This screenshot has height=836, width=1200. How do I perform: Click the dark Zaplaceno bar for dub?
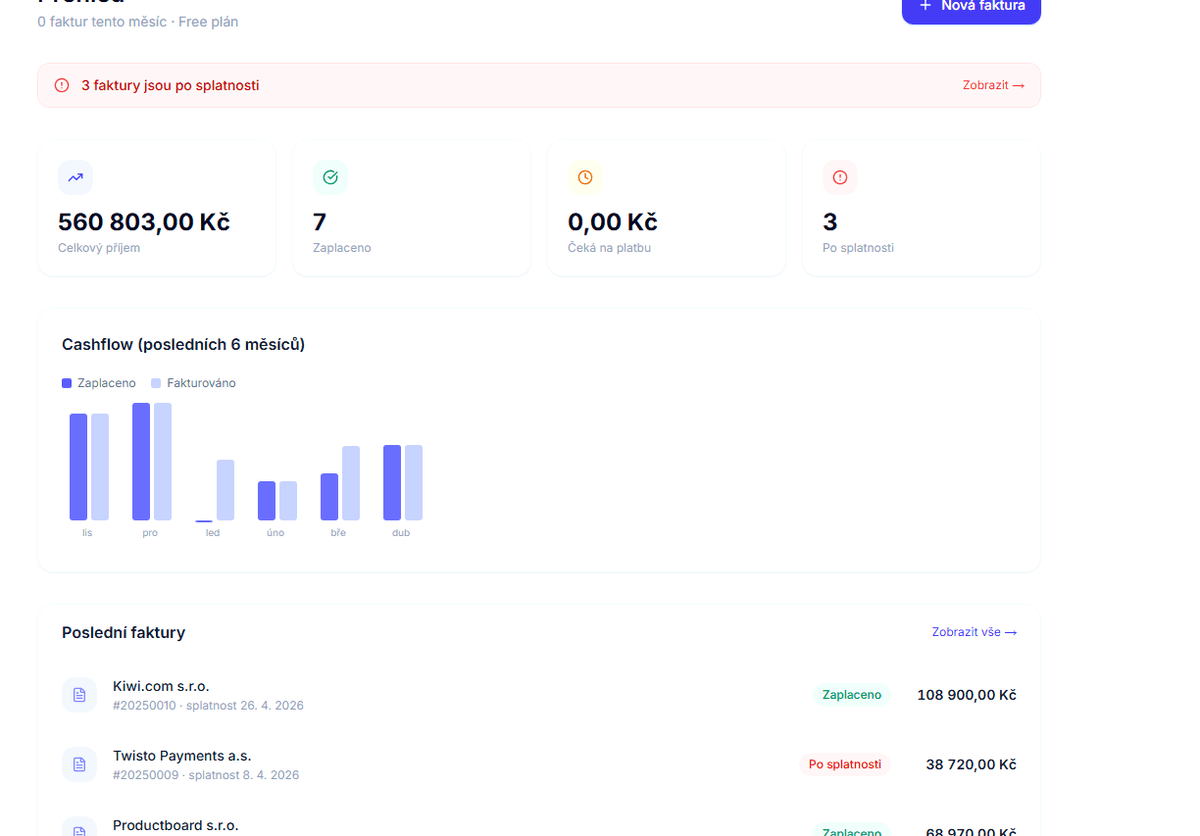point(392,483)
